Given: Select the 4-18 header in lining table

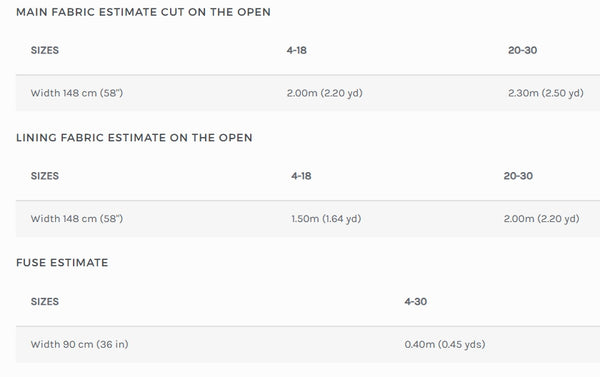Looking at the screenshot, I should tap(301, 176).
